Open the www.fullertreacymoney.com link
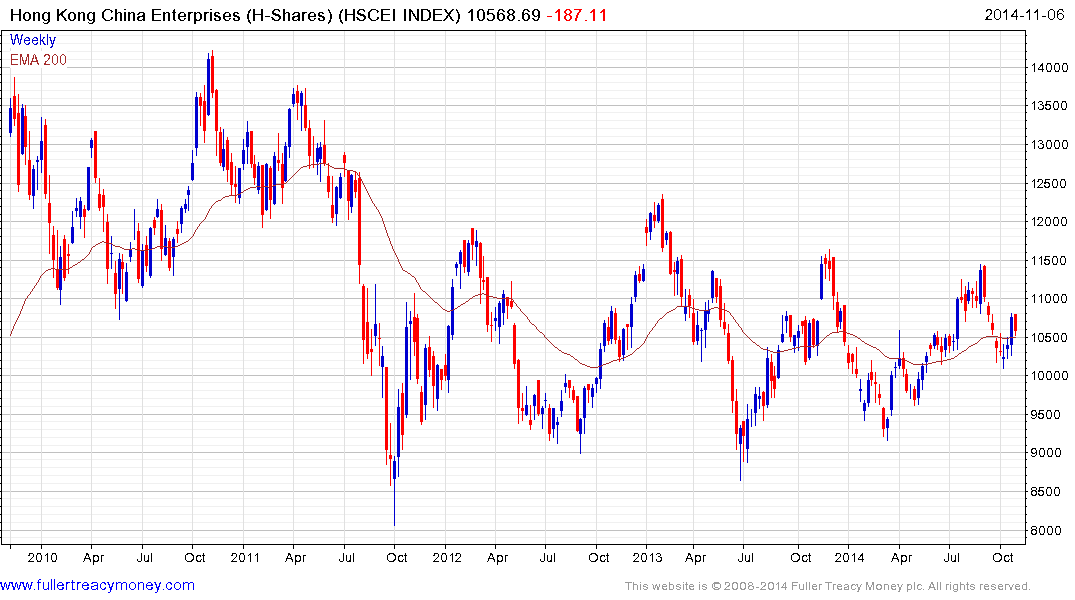 pyautogui.click(x=97, y=585)
